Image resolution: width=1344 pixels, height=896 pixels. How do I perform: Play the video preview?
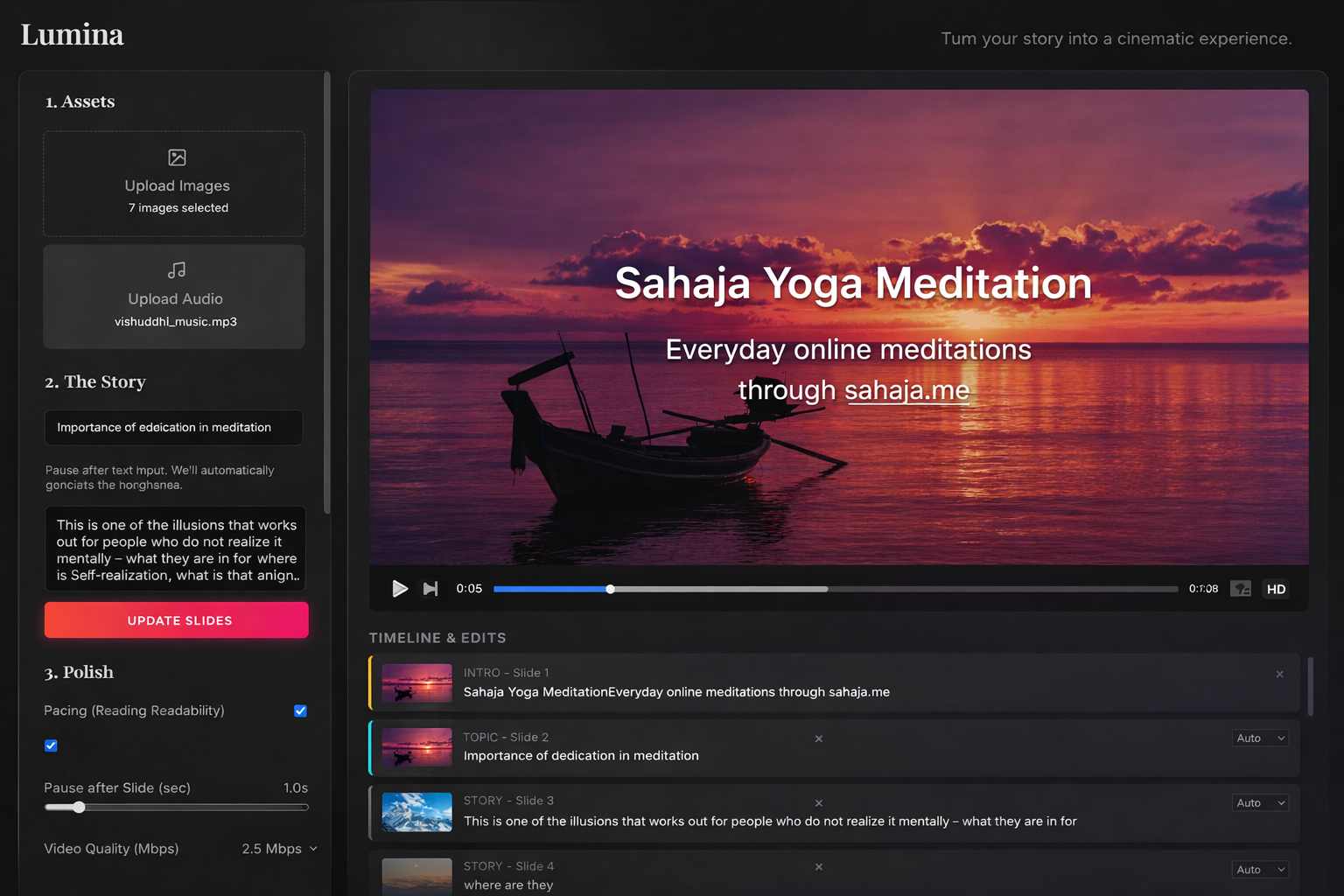[400, 589]
